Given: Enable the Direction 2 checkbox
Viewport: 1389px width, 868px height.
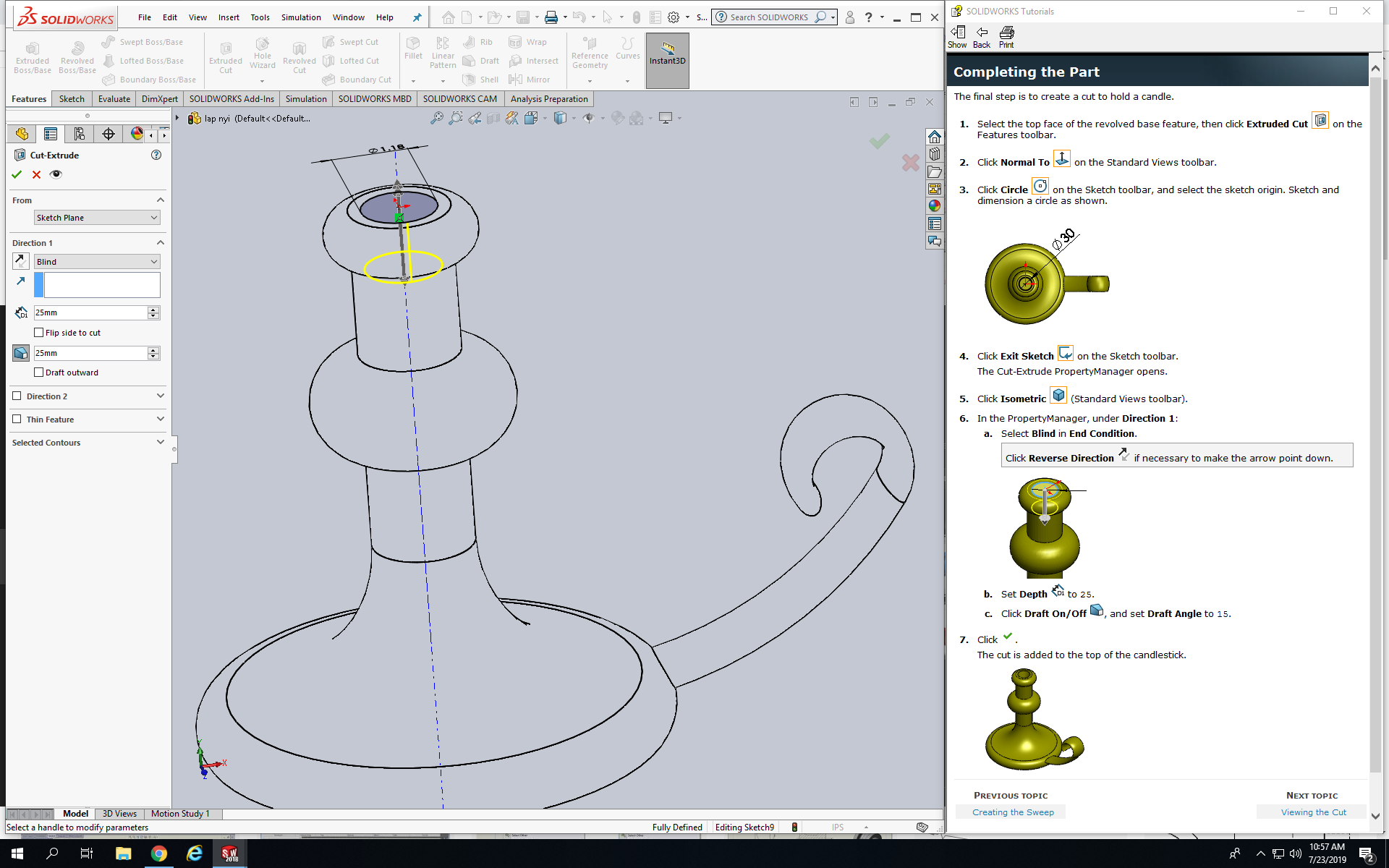Looking at the screenshot, I should coord(17,396).
